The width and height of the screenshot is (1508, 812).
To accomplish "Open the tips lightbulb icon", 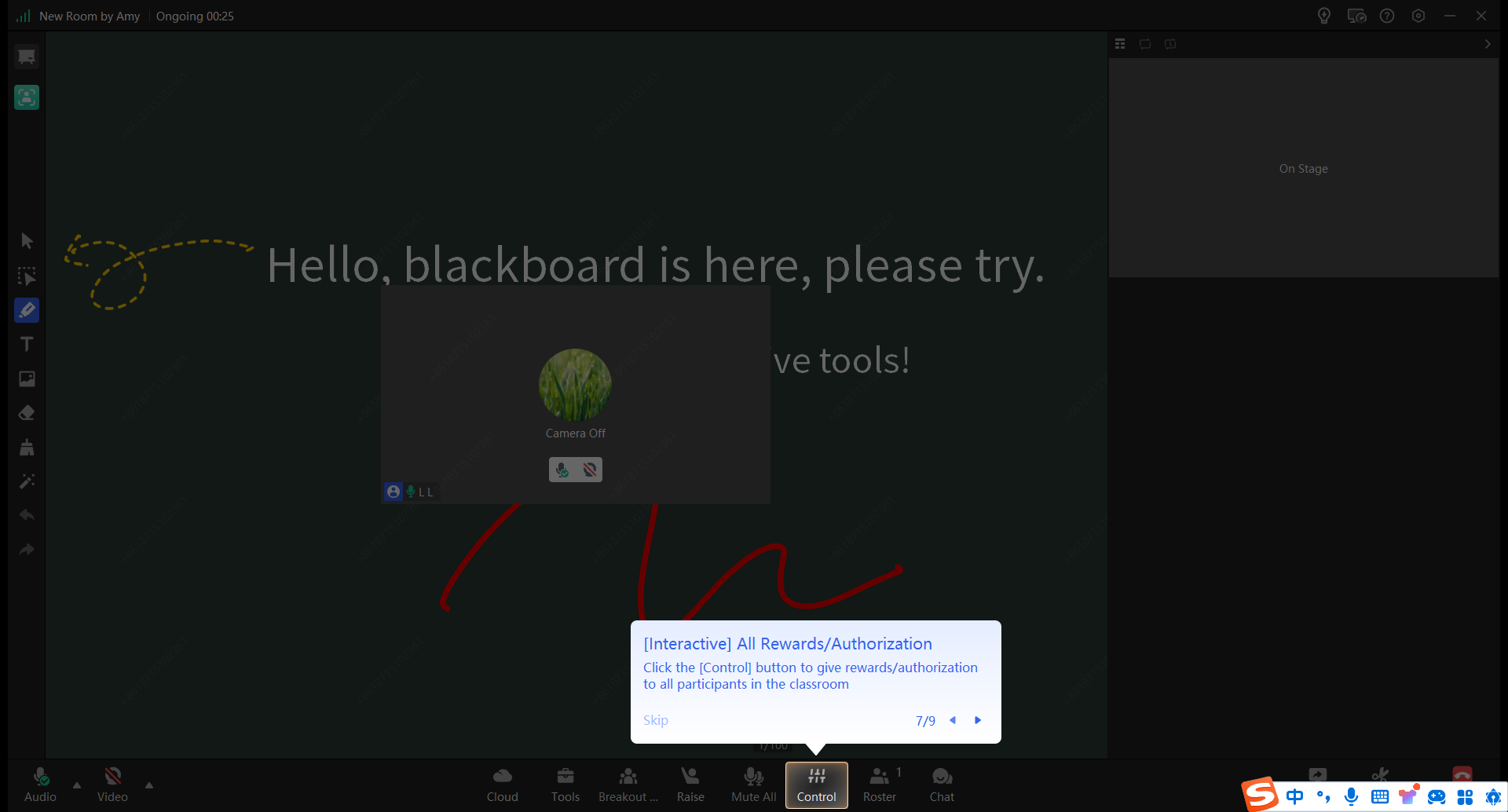I will click(x=1324, y=16).
